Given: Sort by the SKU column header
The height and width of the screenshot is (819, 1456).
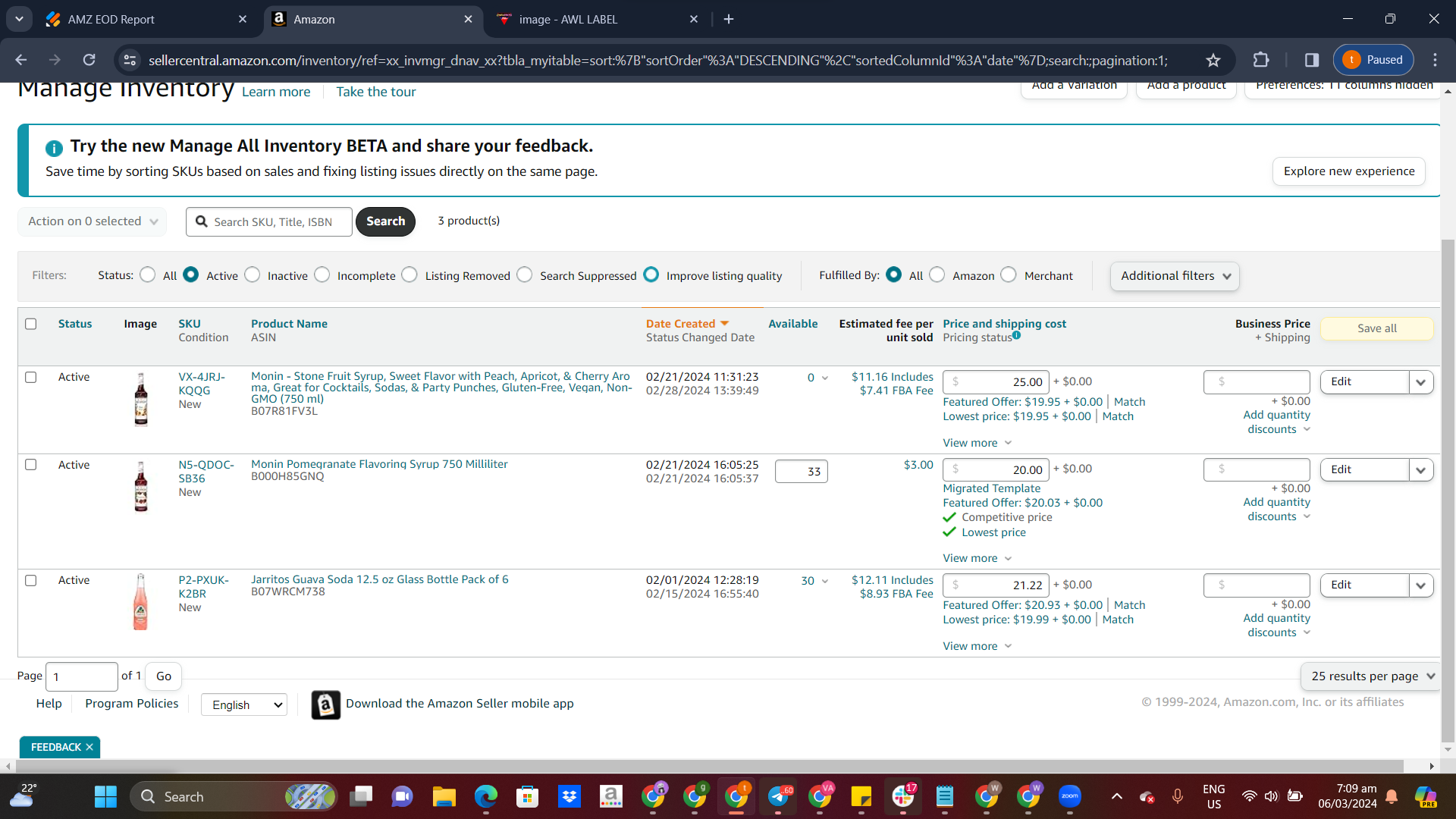Looking at the screenshot, I should pos(190,324).
